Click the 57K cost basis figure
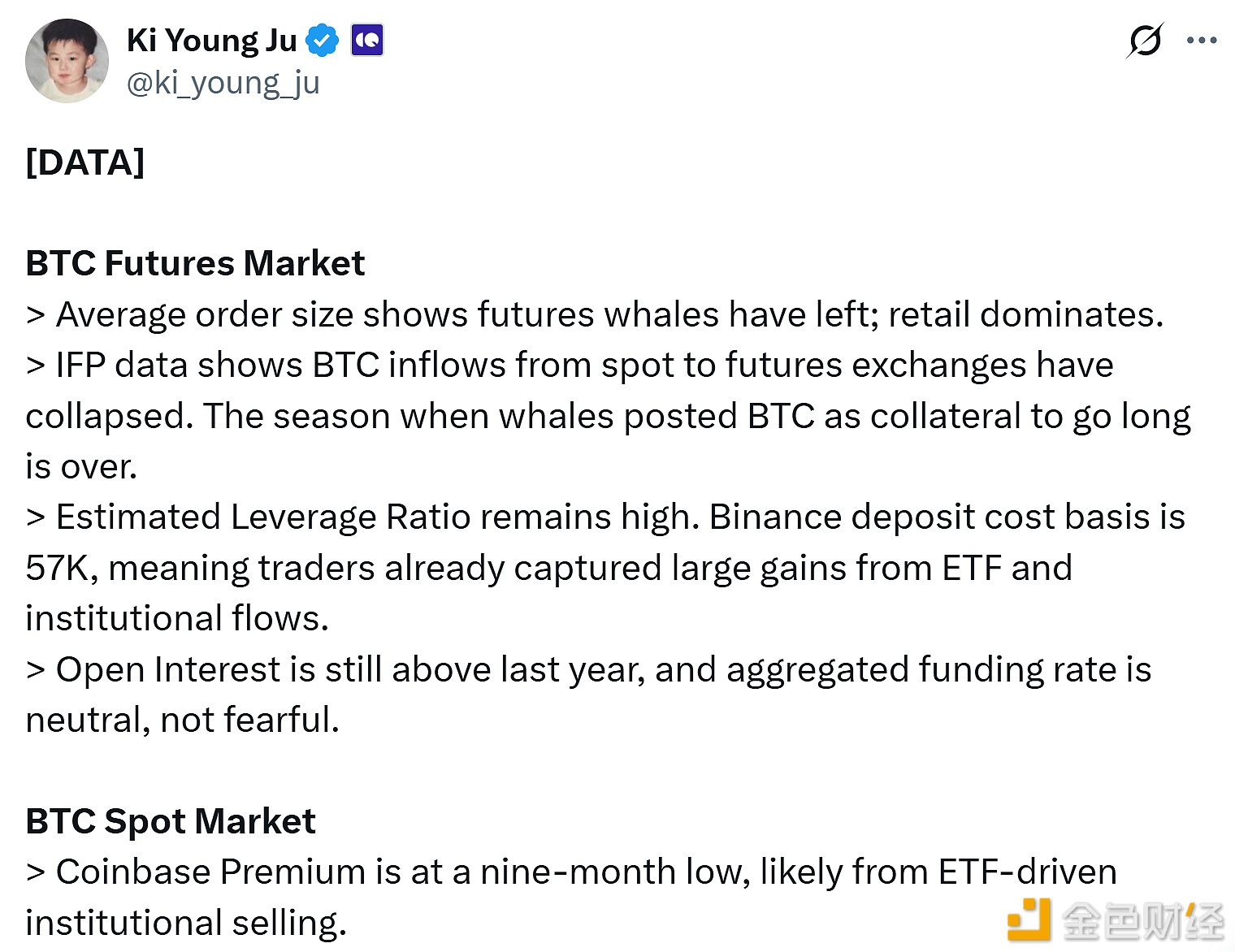This screenshot has width=1235, height=952. pyautogui.click(x=56, y=568)
